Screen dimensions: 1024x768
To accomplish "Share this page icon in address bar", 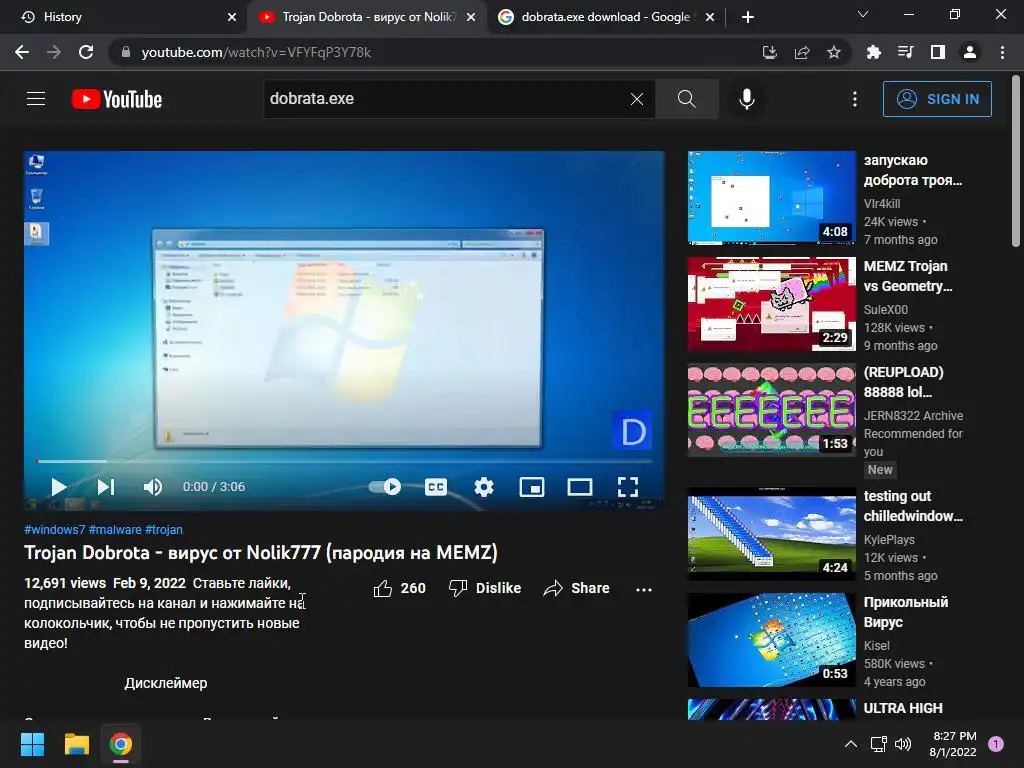I will (x=802, y=52).
